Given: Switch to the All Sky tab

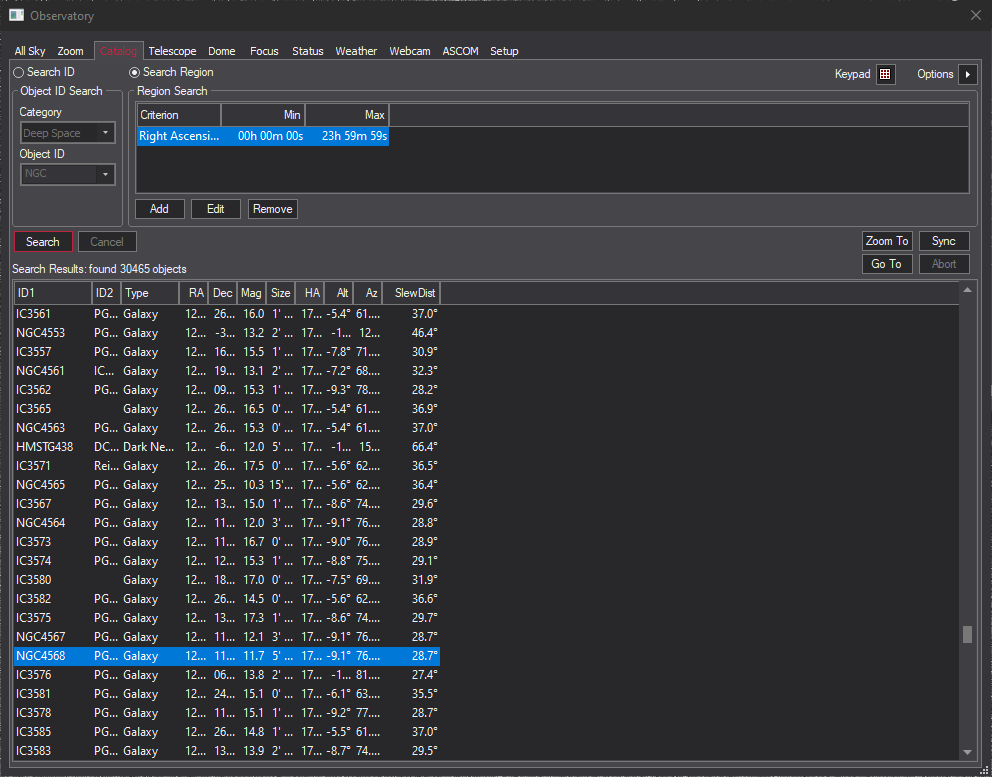Looking at the screenshot, I should tap(30, 51).
